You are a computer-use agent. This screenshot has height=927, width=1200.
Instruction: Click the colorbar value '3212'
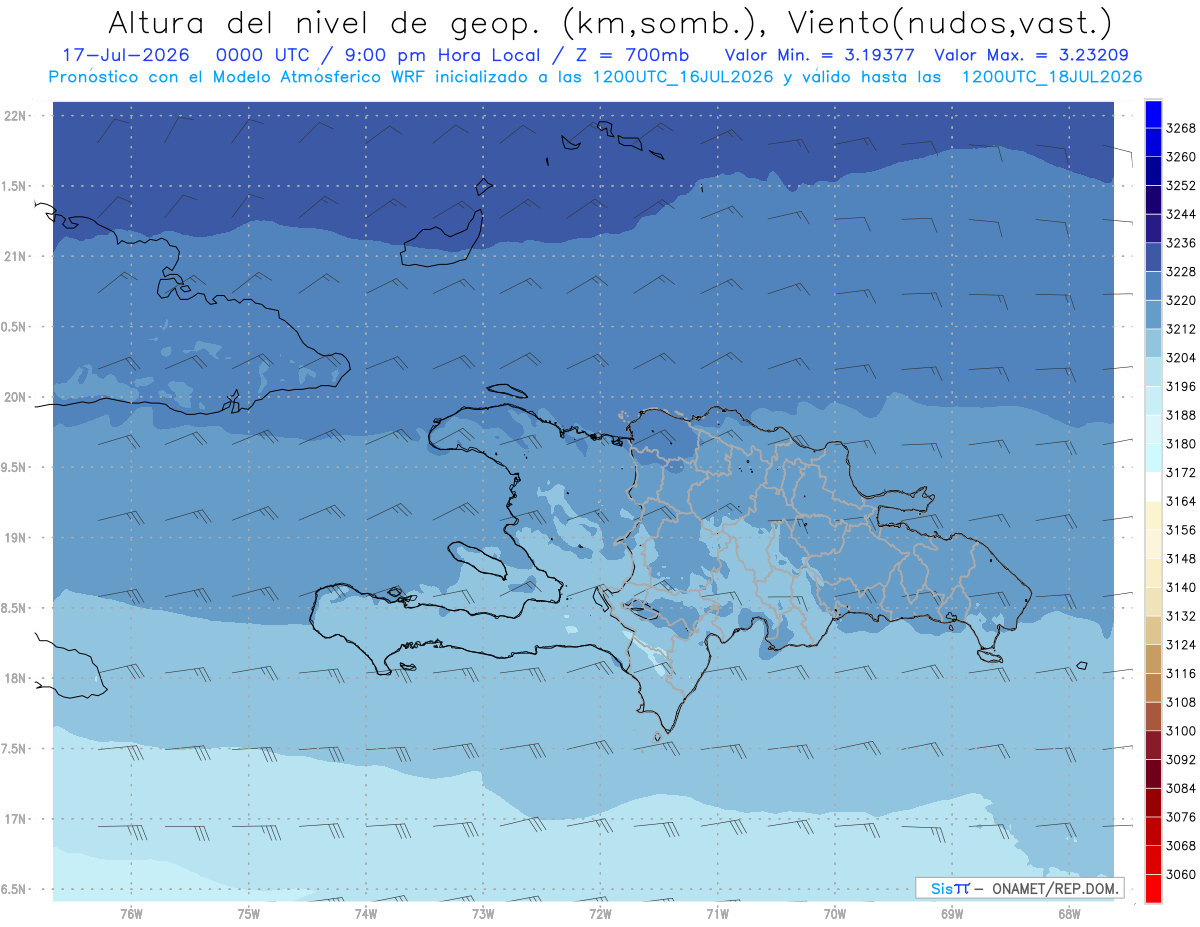(1181, 329)
